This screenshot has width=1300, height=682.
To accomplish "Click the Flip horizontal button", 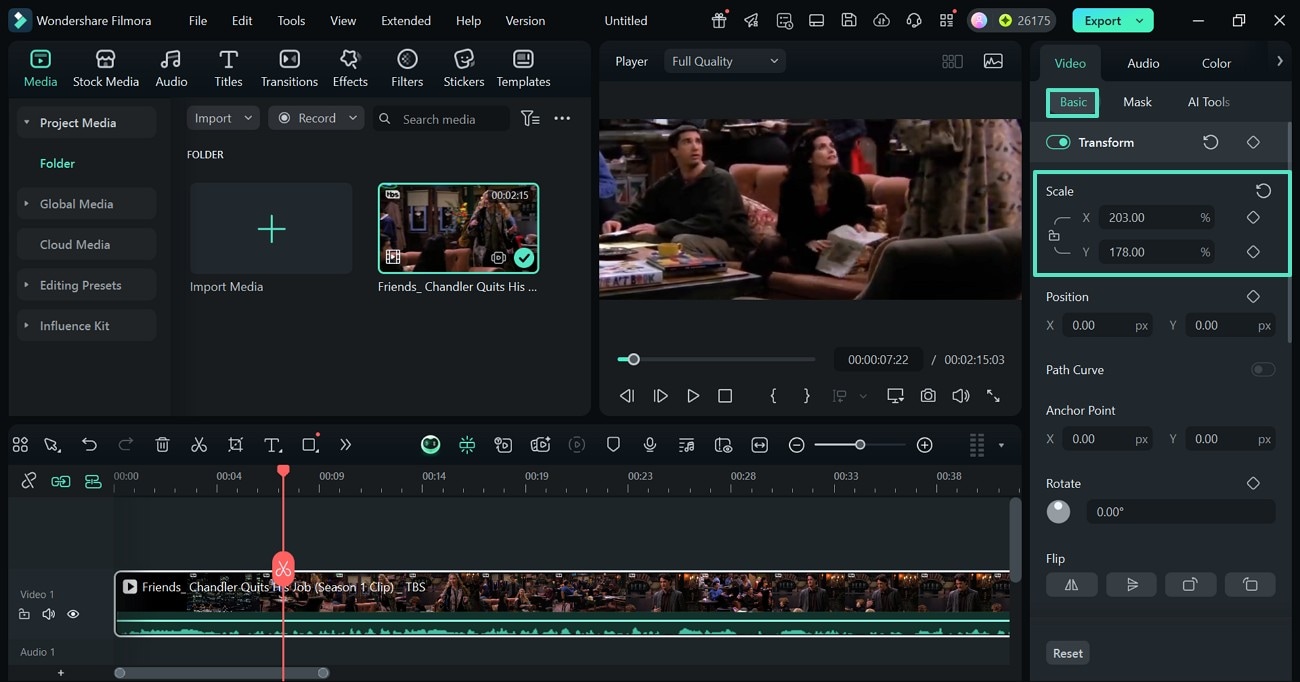I will pos(1072,585).
